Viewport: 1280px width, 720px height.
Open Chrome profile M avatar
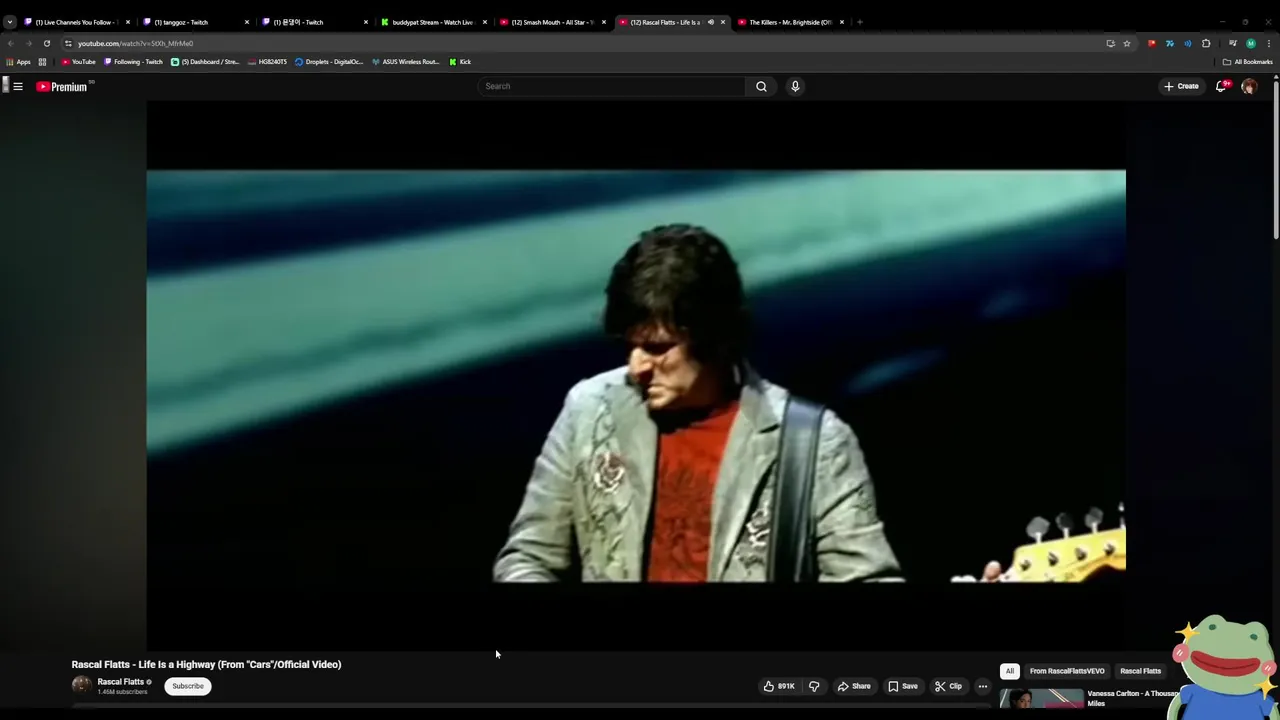click(x=1251, y=43)
